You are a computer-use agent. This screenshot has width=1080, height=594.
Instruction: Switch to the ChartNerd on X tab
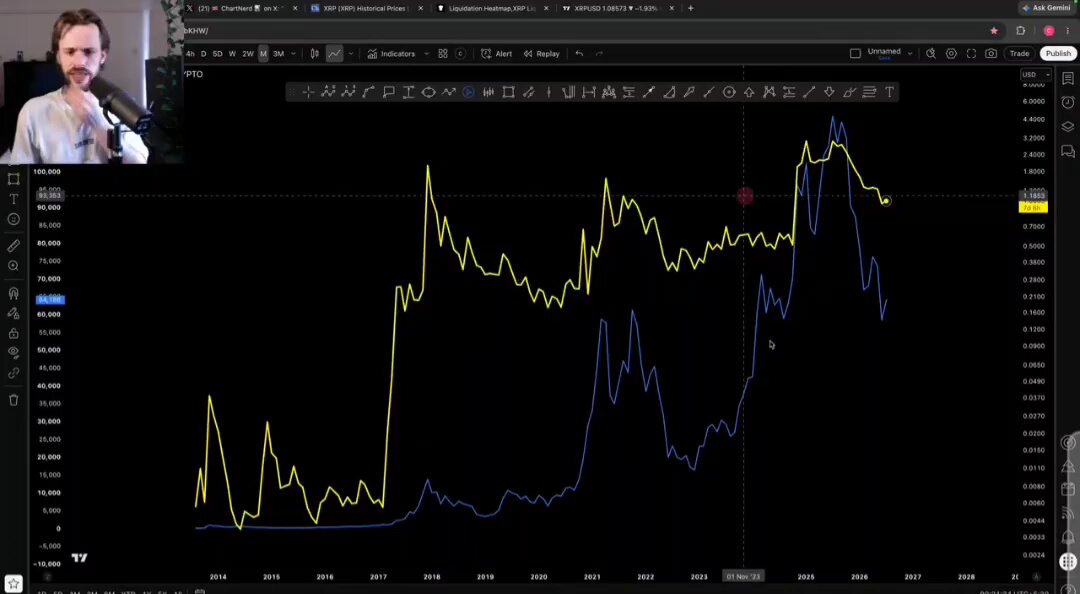pyautogui.click(x=242, y=8)
